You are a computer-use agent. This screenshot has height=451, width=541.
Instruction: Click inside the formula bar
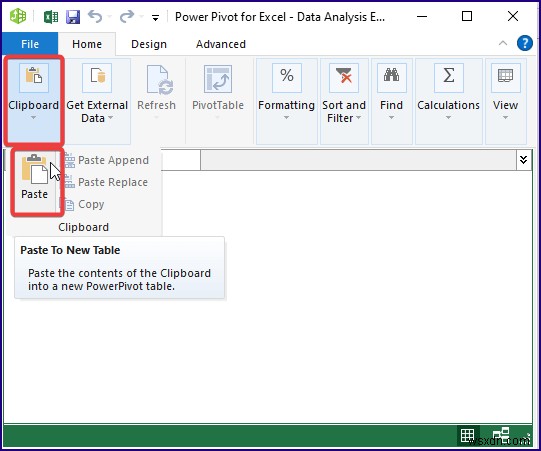(358, 160)
